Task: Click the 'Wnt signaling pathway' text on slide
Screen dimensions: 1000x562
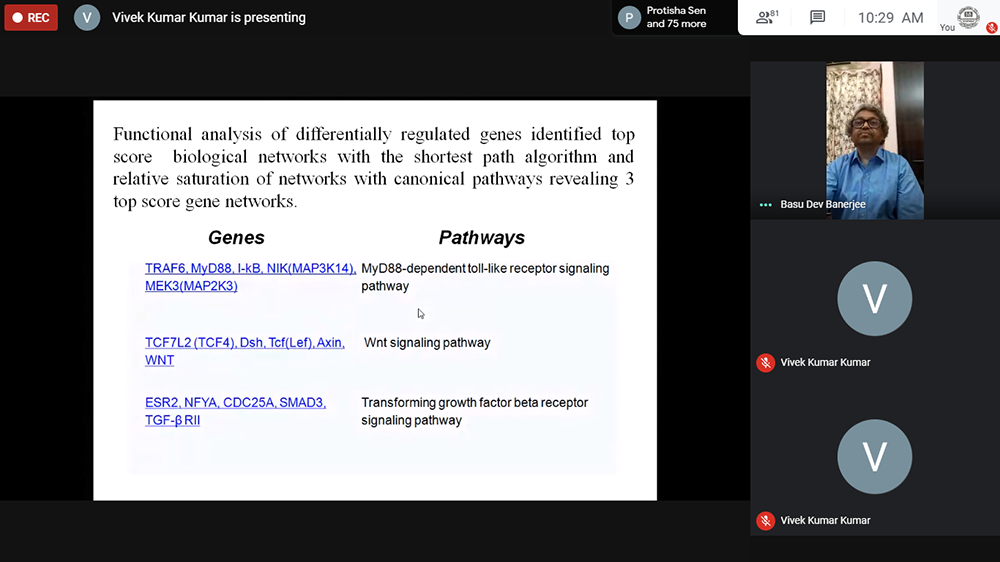Action: (427, 342)
